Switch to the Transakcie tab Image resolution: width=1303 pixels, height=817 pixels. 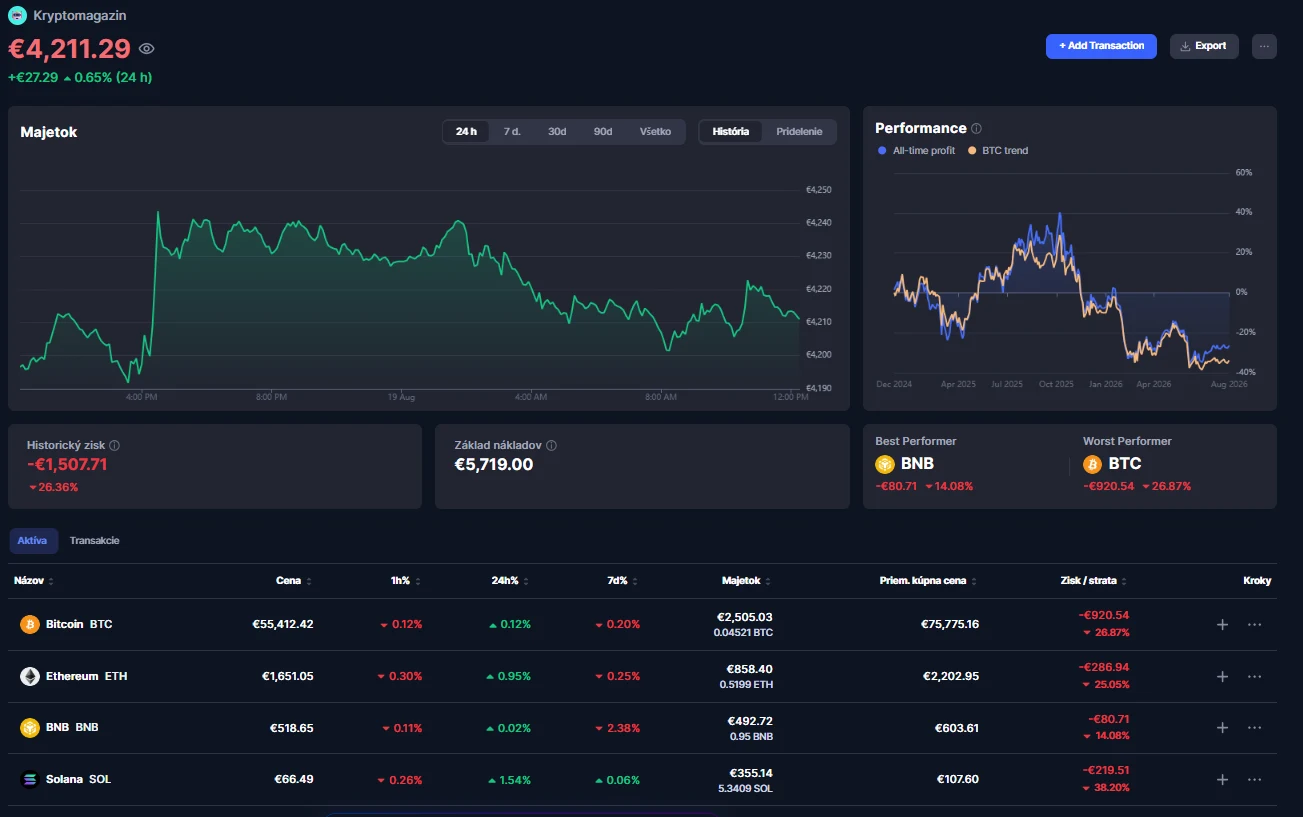pos(95,540)
